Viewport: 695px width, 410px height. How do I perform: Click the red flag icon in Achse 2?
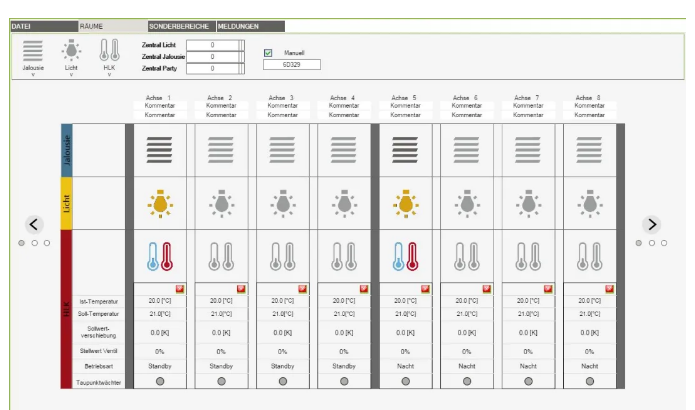tap(241, 288)
